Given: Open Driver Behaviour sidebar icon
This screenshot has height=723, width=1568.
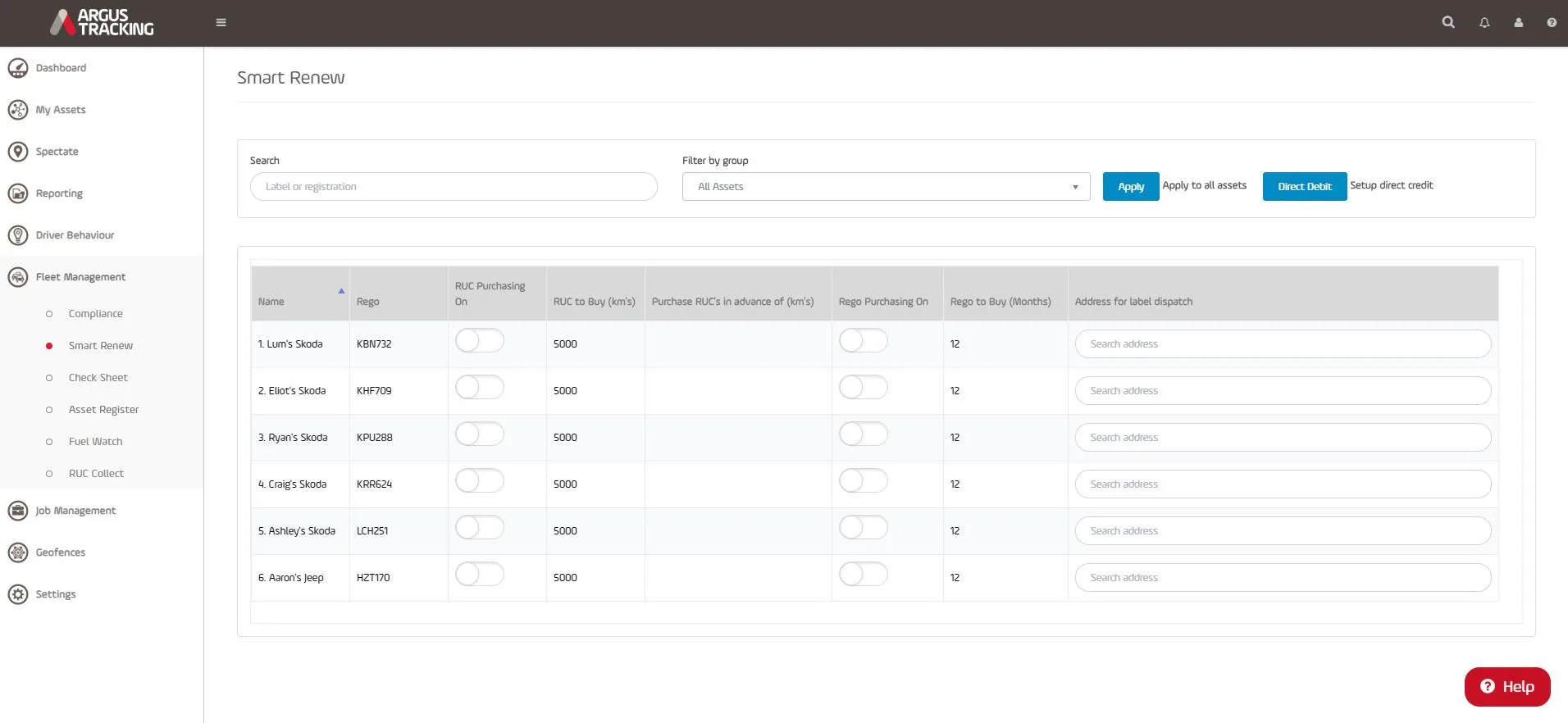Looking at the screenshot, I should pyautogui.click(x=18, y=235).
